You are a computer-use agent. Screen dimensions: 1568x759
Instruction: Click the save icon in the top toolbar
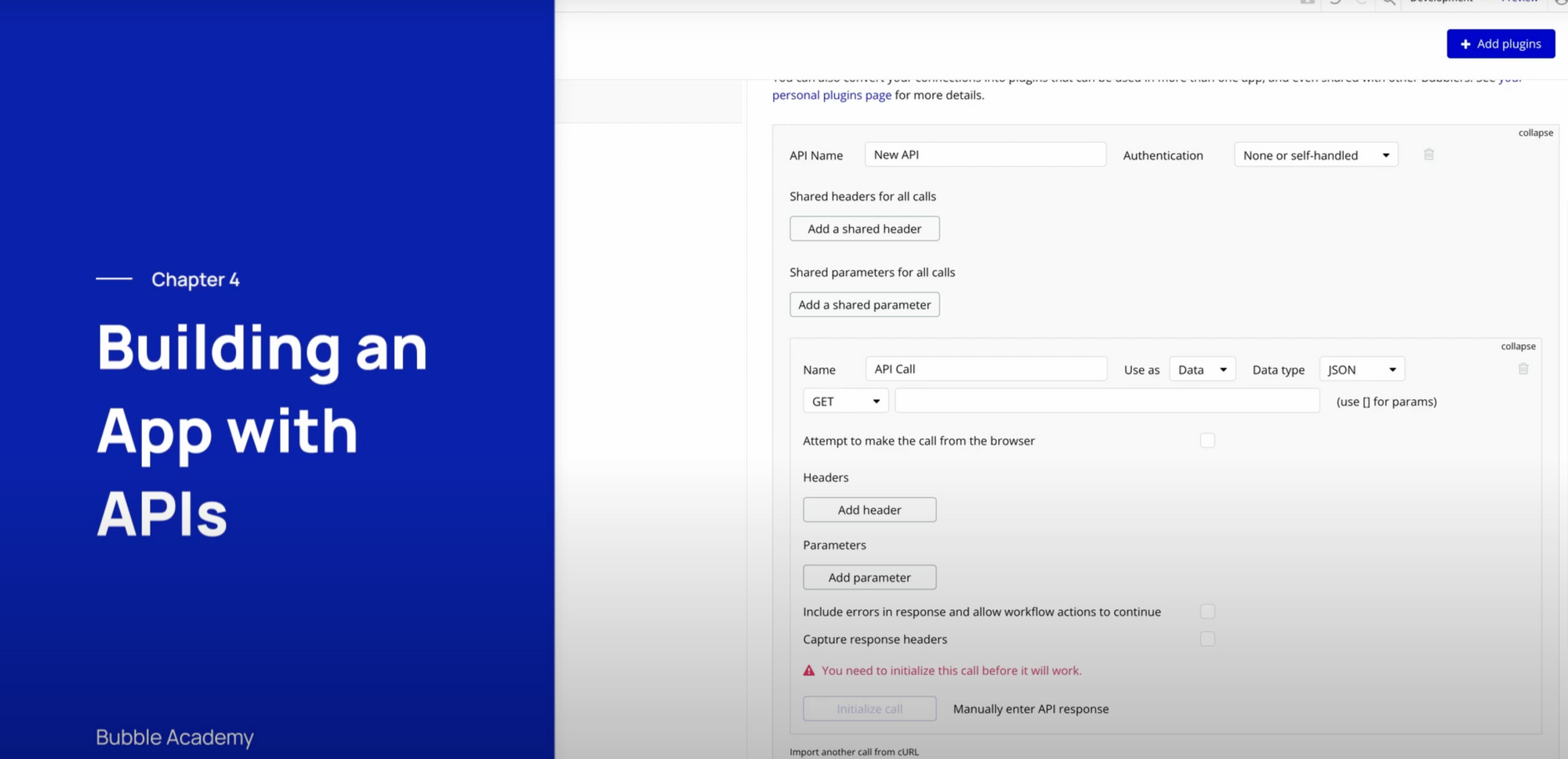pos(1307,3)
